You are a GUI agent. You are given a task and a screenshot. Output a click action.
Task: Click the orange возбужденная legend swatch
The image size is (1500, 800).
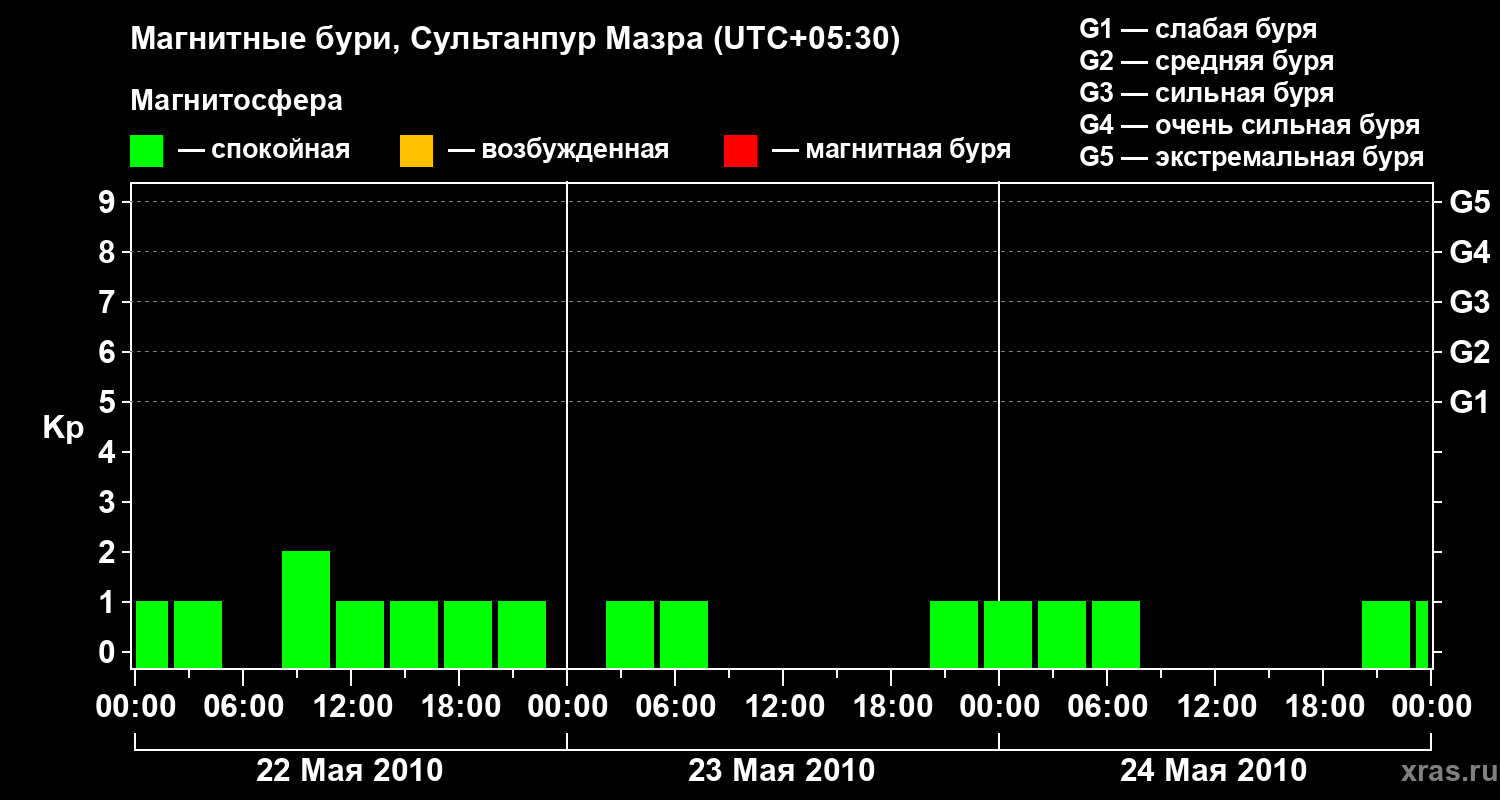pos(416,151)
